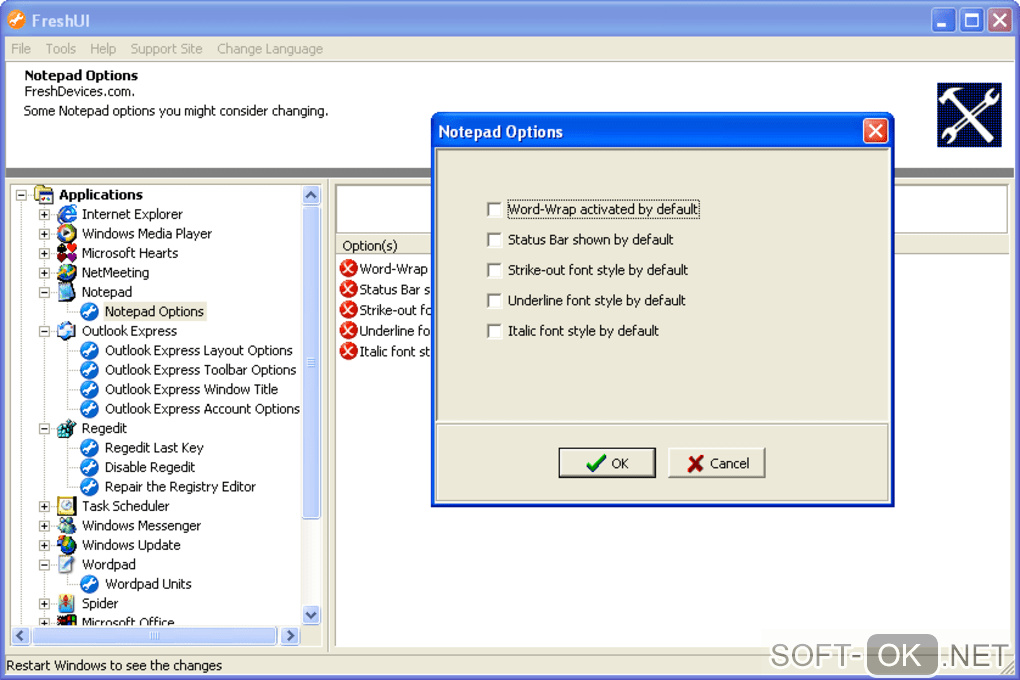Select the Windows Media Player icon
The width and height of the screenshot is (1020, 680).
coord(67,234)
